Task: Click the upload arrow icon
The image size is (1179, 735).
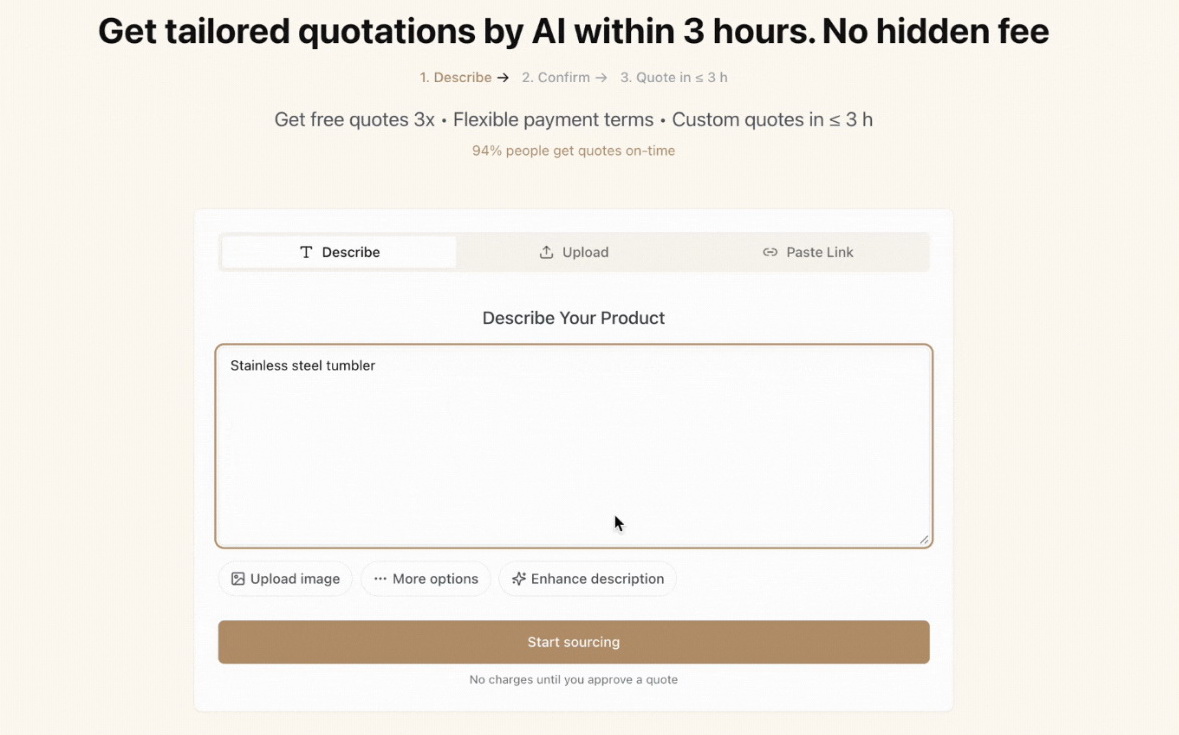Action: tap(547, 253)
